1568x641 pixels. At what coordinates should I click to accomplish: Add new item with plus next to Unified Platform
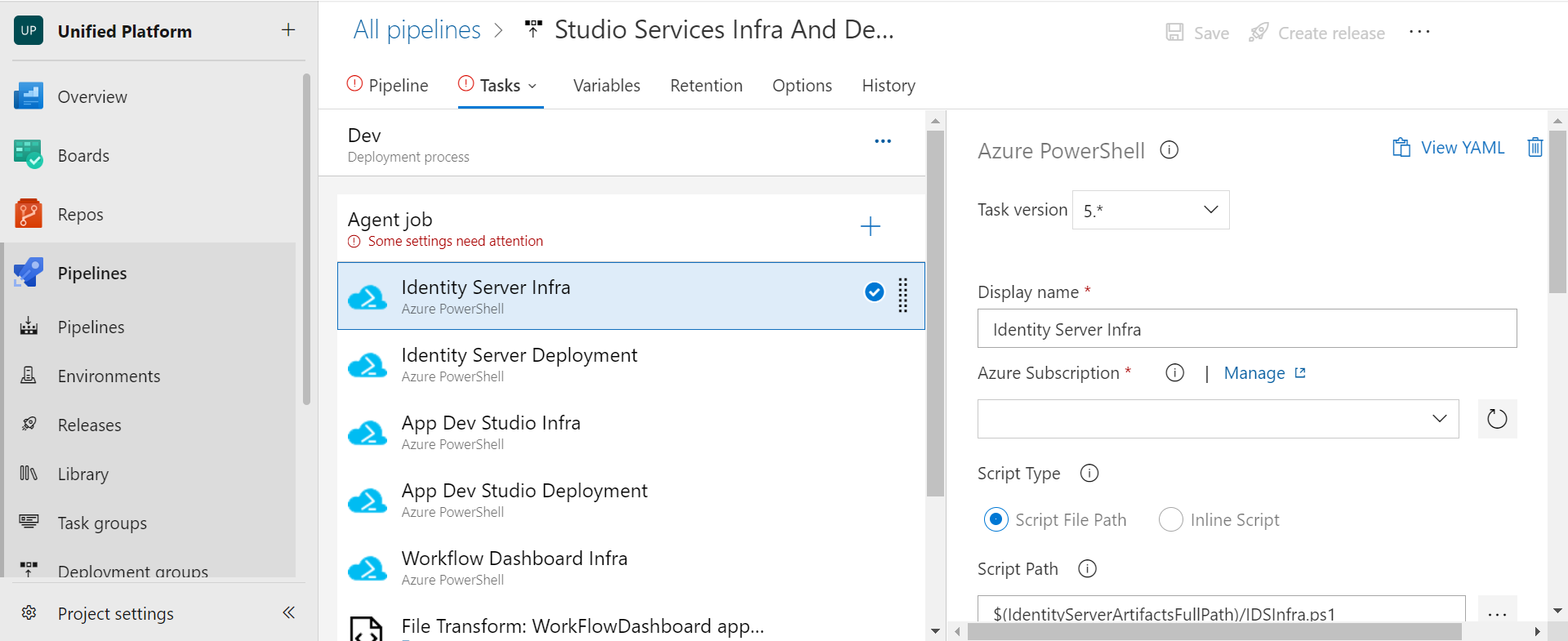coord(288,30)
